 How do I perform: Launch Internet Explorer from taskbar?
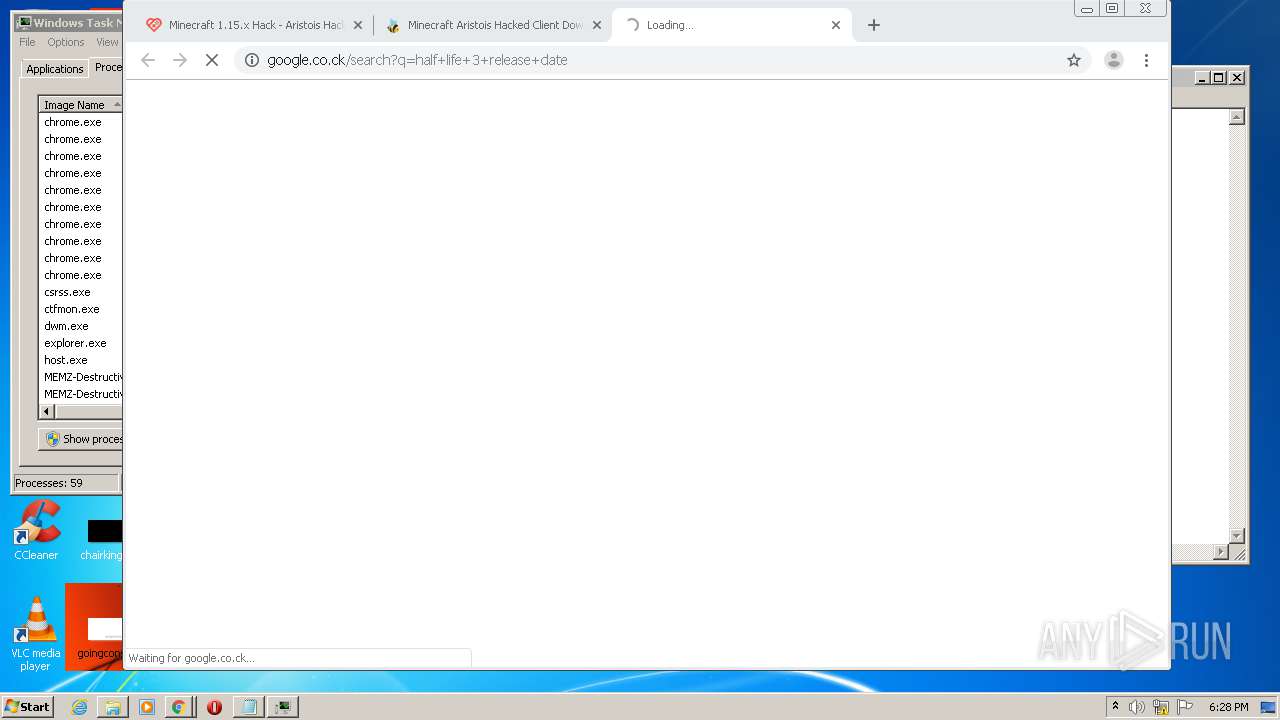click(x=79, y=707)
